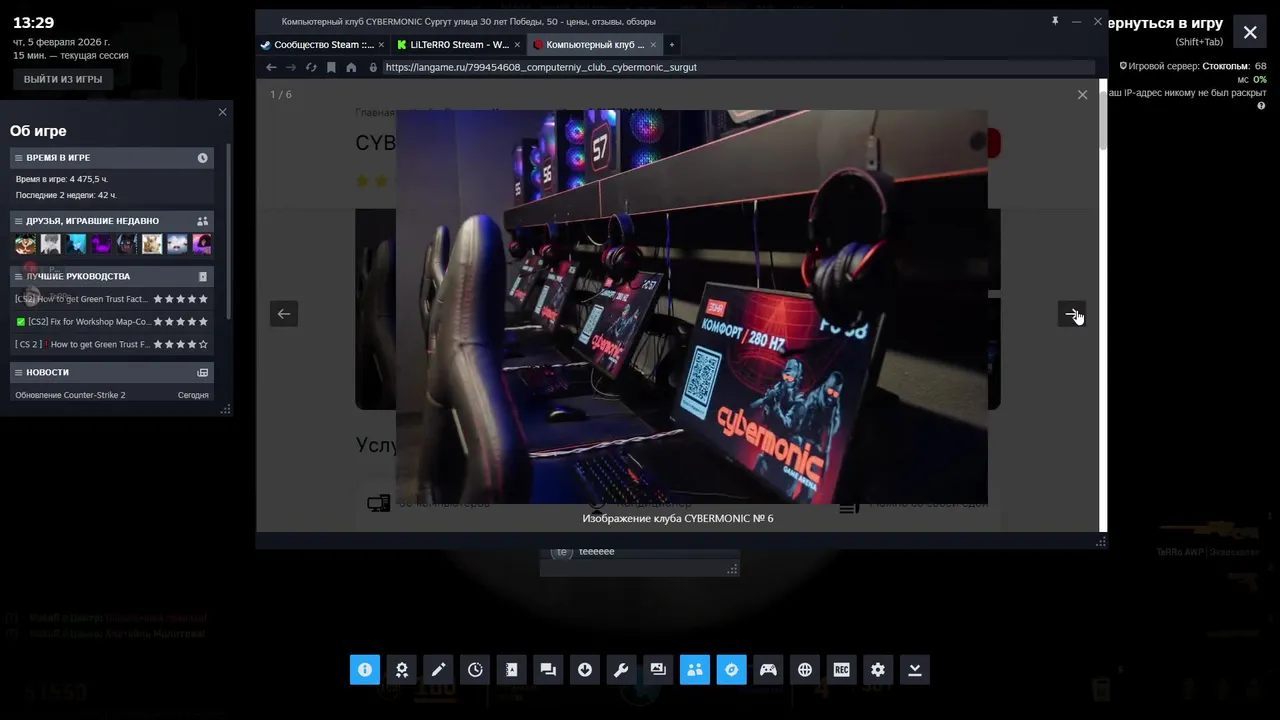Toggle the friends list button in the bottom toolbar
The width and height of the screenshot is (1280, 720).
695,670
